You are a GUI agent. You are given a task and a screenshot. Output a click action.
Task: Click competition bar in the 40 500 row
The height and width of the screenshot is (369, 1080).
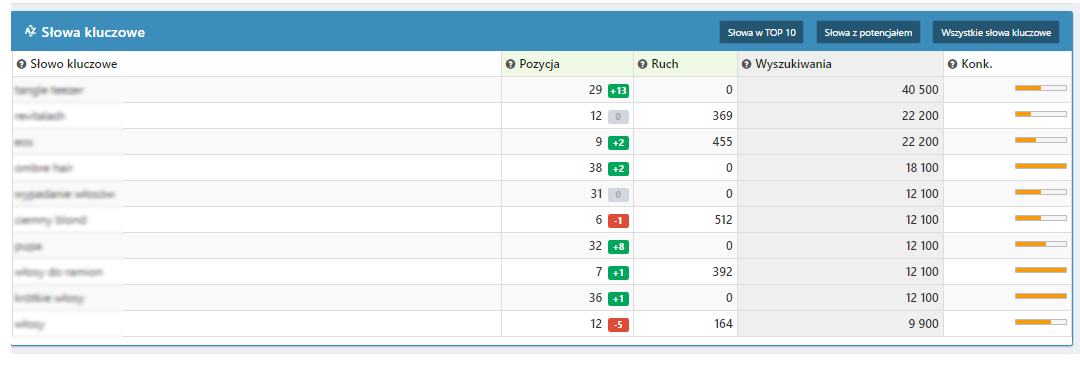pos(1041,88)
